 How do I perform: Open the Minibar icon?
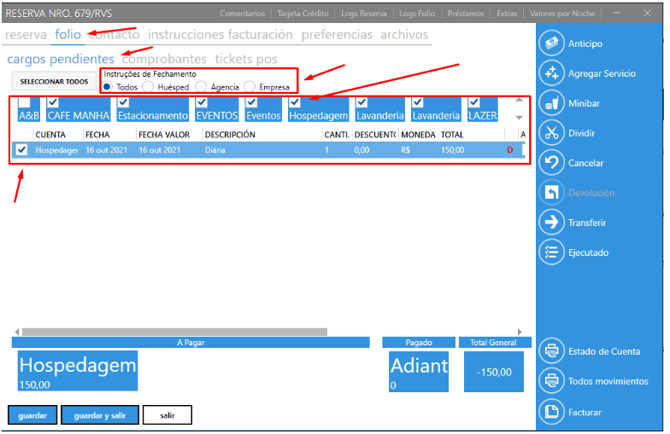551,103
